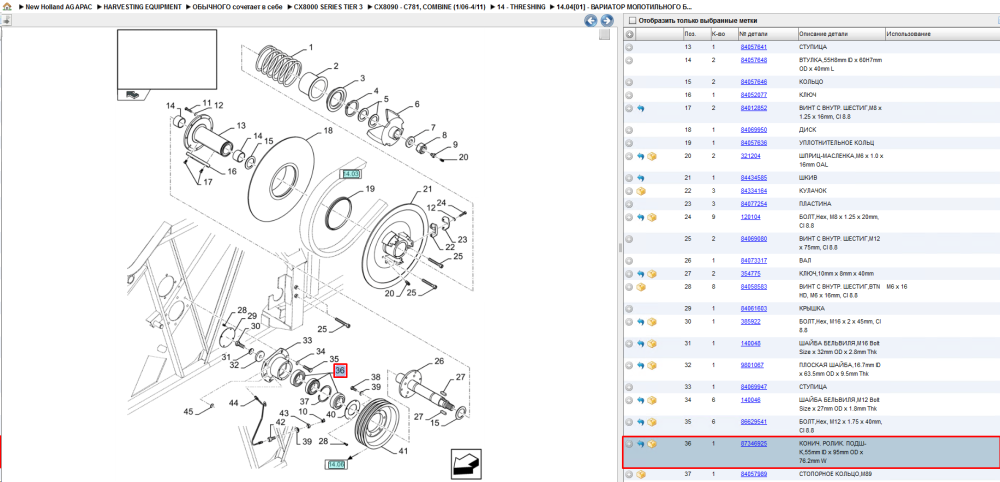Click the box icon in row 37

tap(641, 474)
